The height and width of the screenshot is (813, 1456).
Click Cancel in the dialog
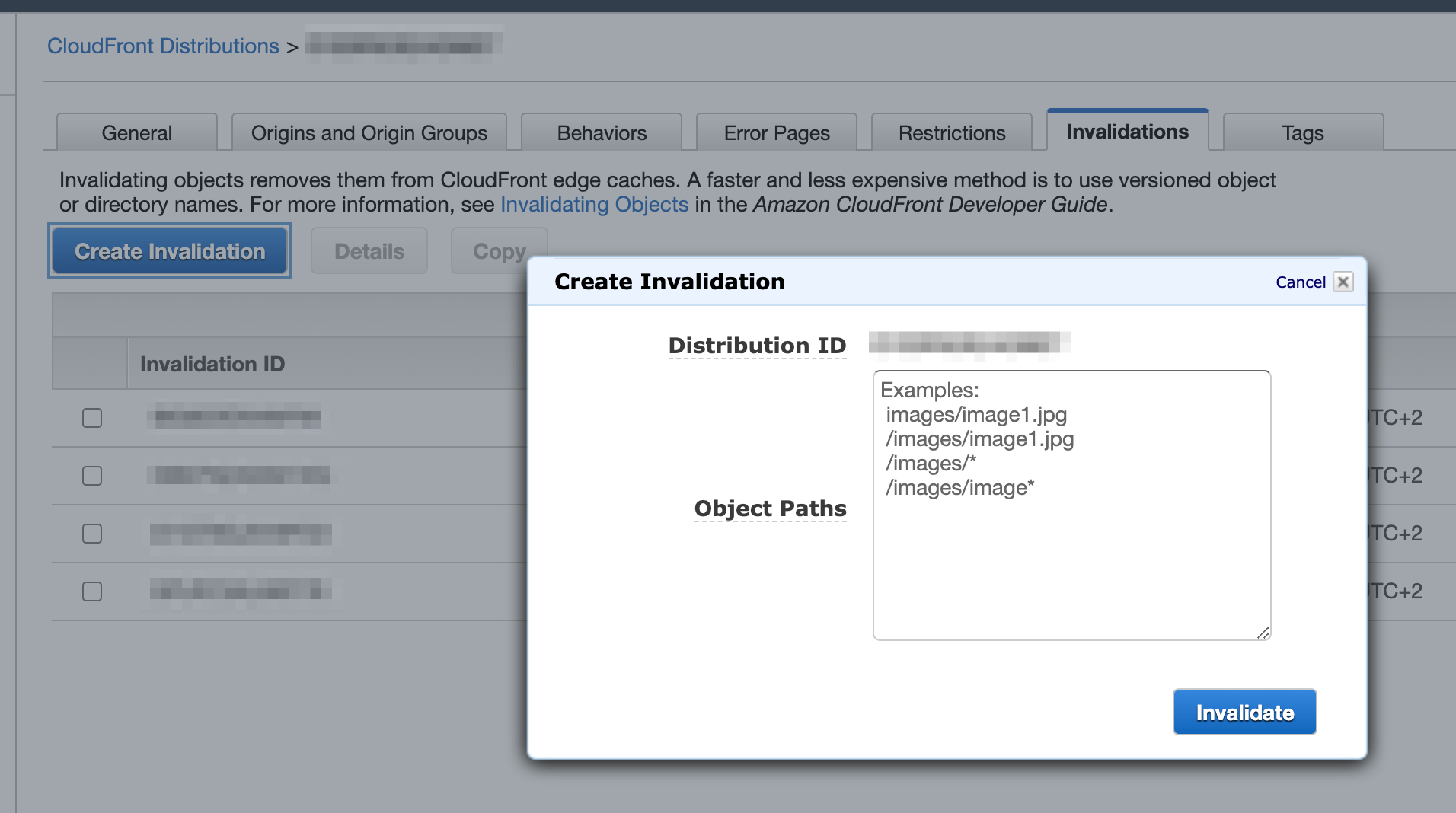(1301, 282)
